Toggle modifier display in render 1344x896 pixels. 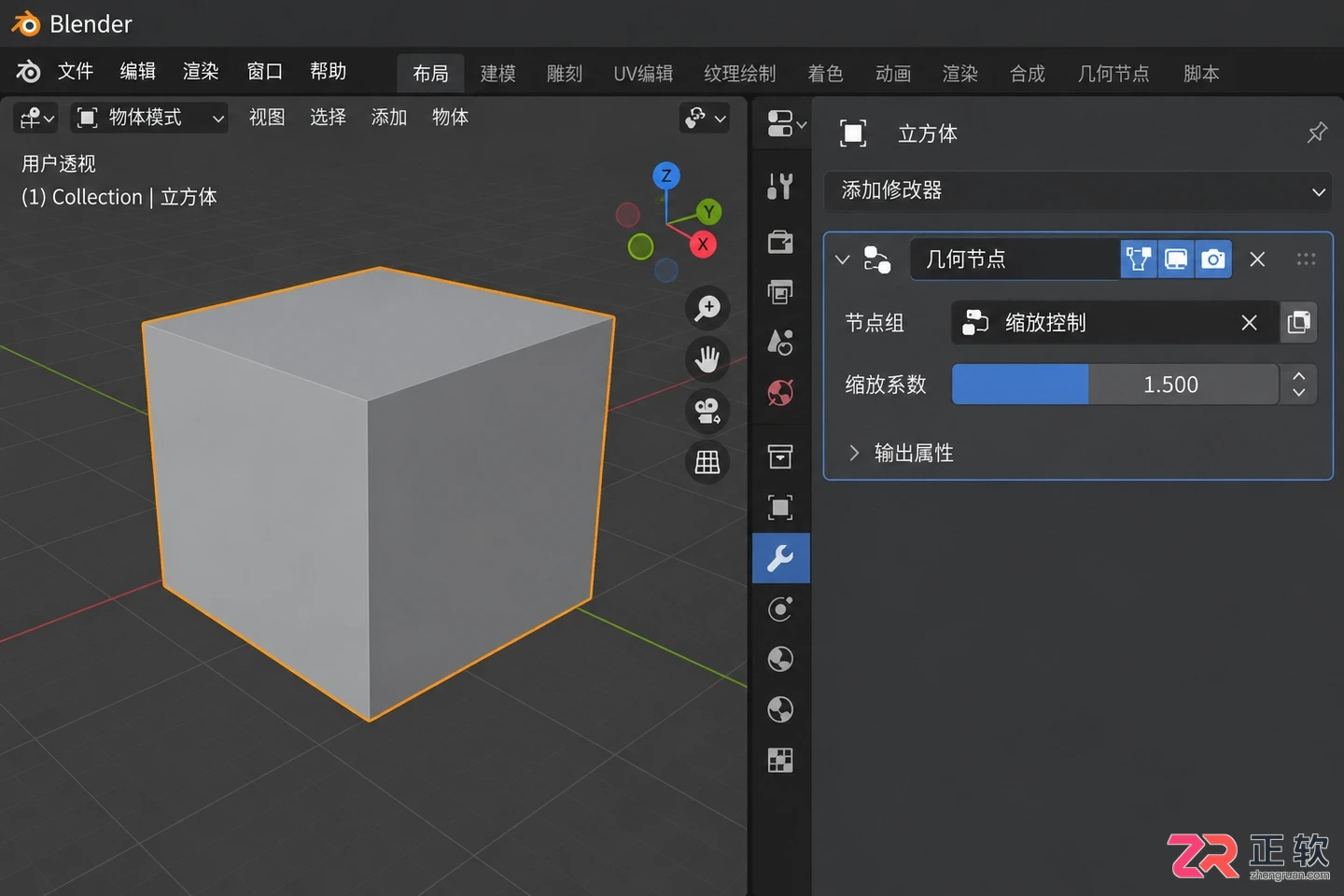click(1213, 259)
